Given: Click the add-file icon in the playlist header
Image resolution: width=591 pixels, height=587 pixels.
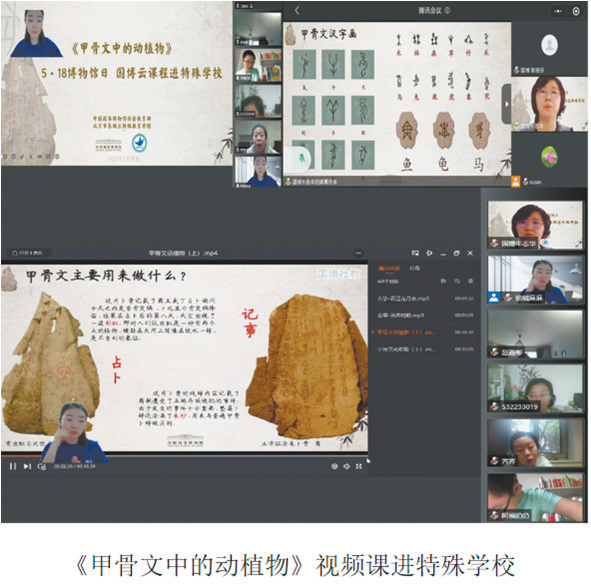Looking at the screenshot, I should click(443, 281).
